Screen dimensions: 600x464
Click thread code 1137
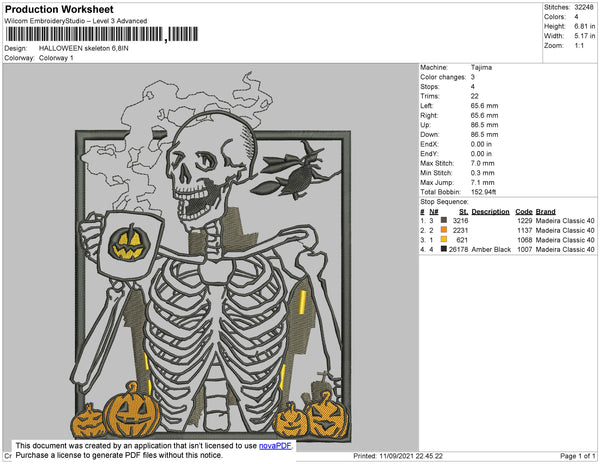click(x=525, y=230)
